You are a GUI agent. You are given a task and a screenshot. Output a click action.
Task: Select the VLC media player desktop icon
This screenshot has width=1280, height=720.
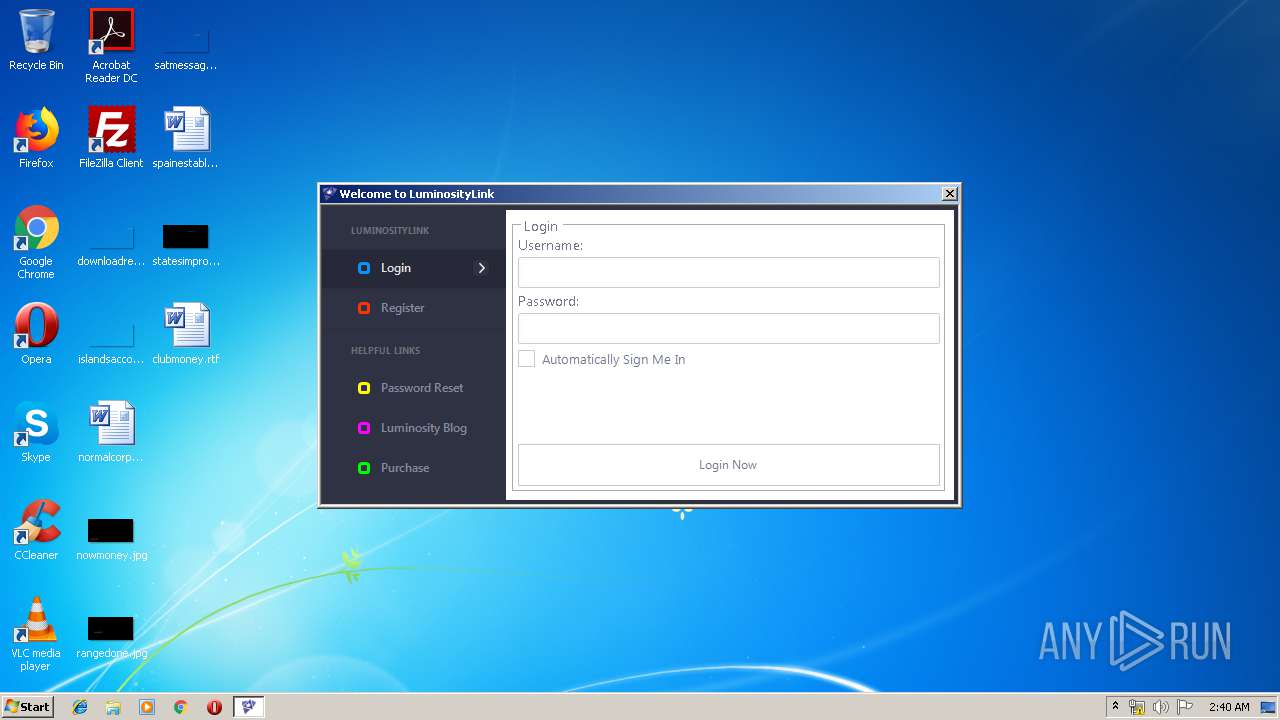pos(36,634)
